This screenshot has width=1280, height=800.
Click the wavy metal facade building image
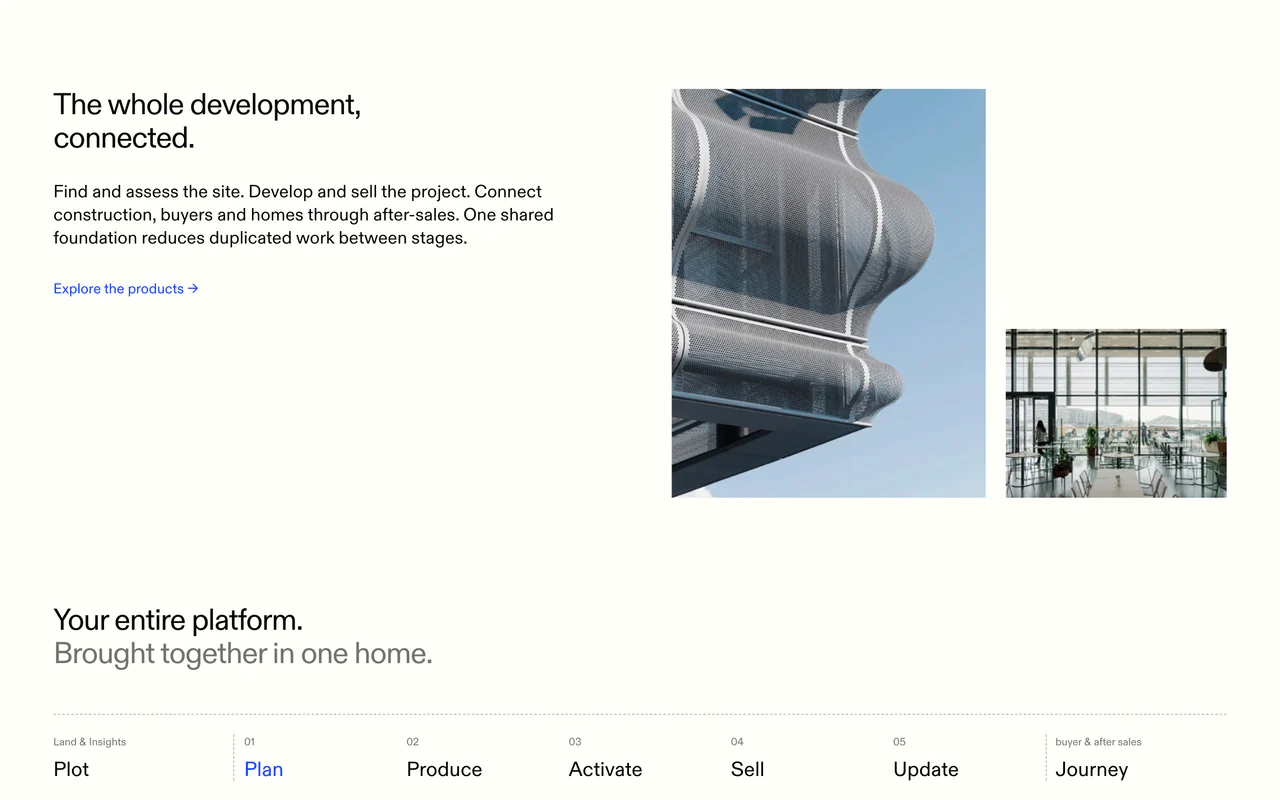tap(828, 293)
